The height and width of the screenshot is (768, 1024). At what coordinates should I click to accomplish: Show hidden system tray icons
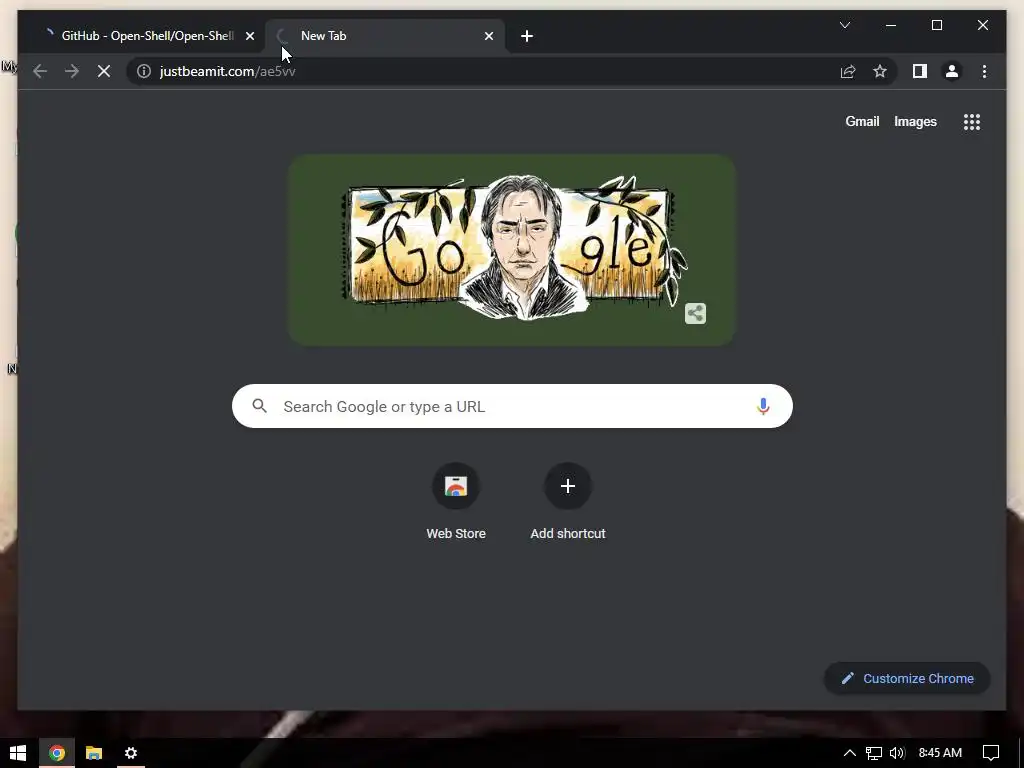[850, 753]
